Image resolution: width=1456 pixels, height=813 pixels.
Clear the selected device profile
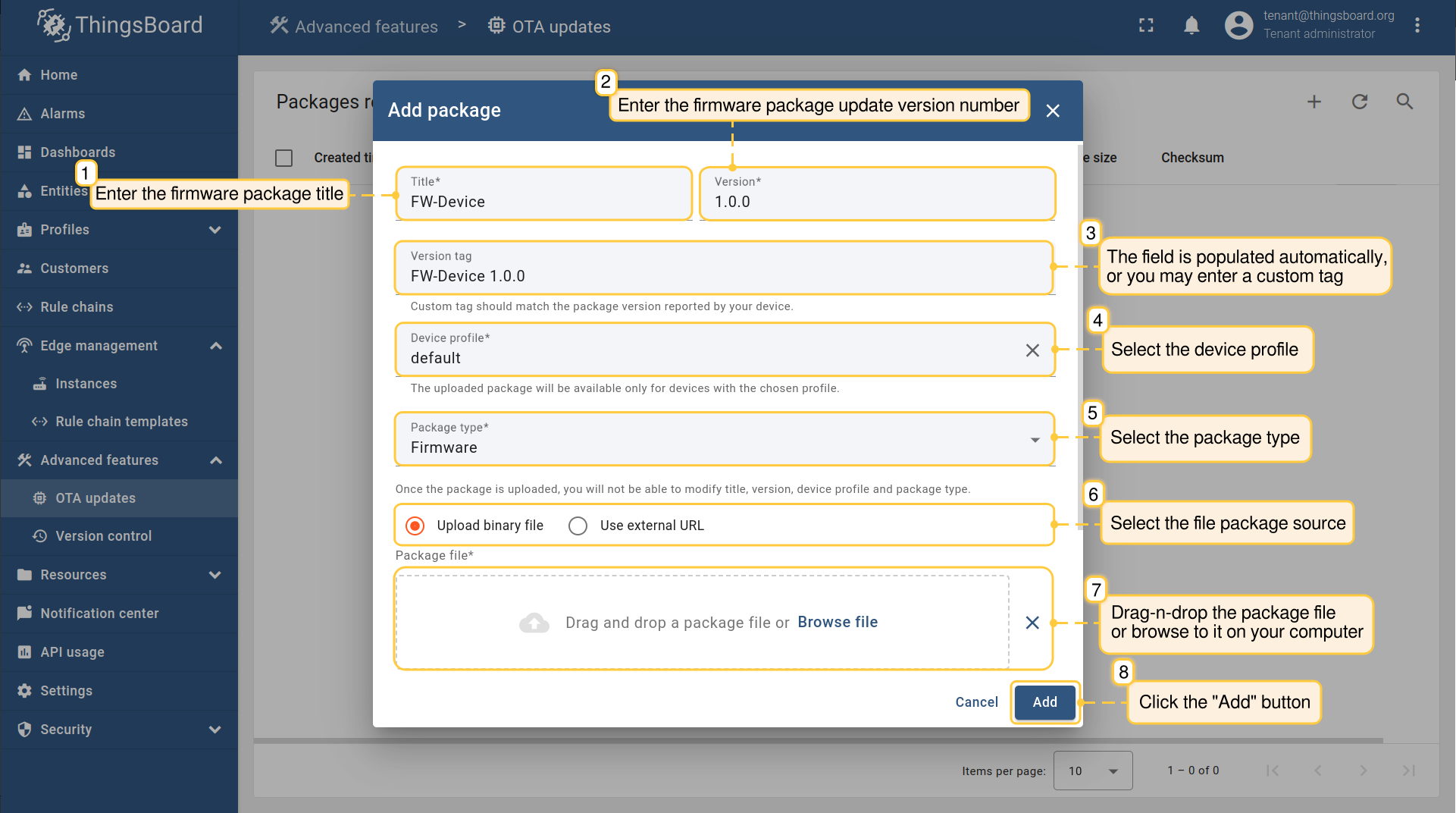[1032, 350]
